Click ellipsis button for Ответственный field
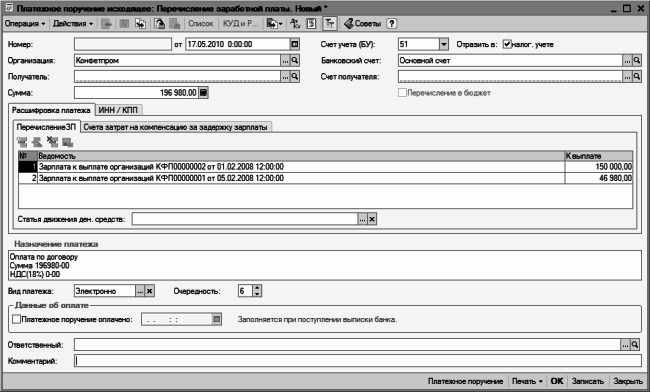This screenshot has width=650, height=392. click(x=625, y=345)
